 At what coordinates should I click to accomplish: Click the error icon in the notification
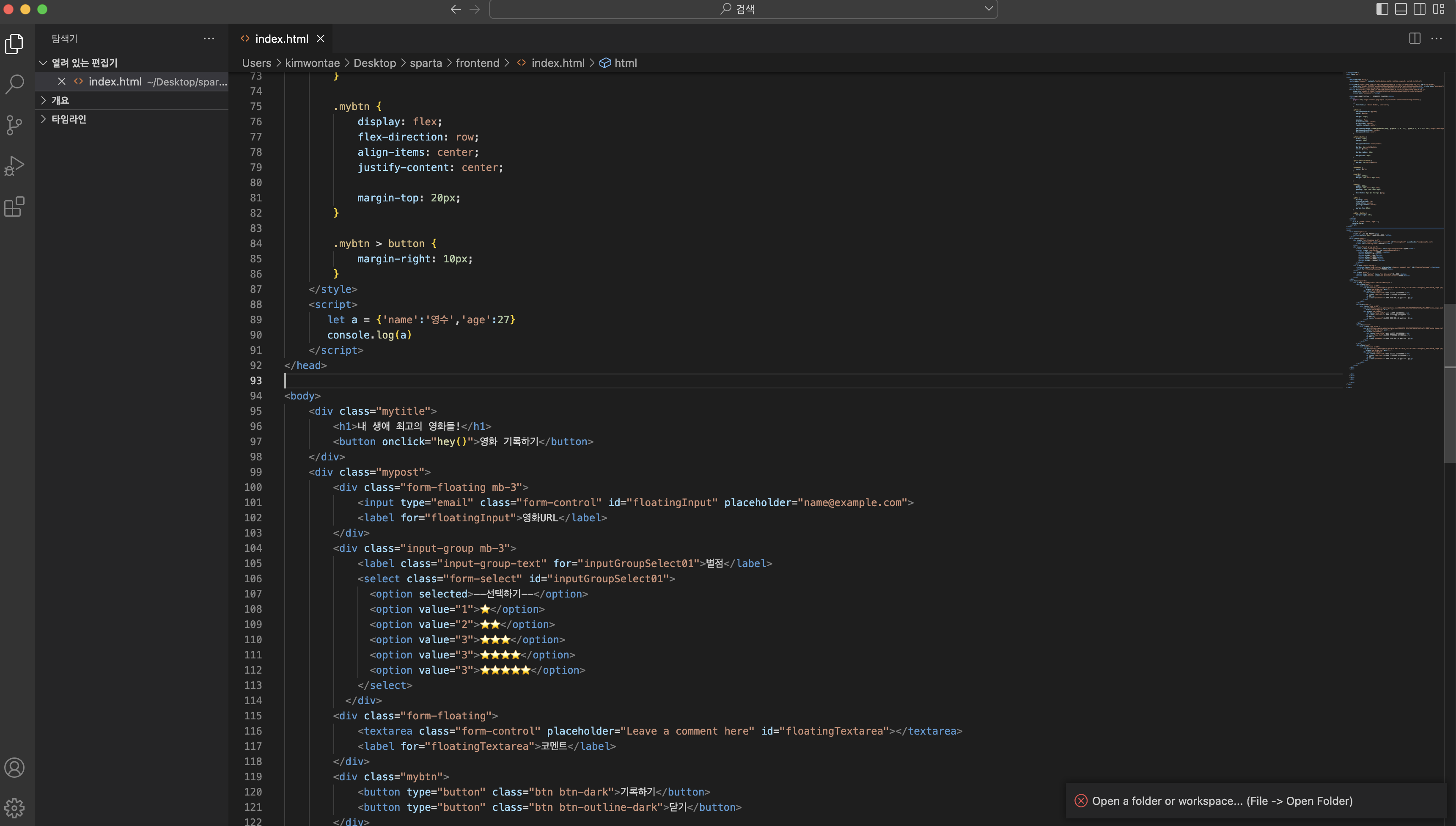pyautogui.click(x=1081, y=801)
